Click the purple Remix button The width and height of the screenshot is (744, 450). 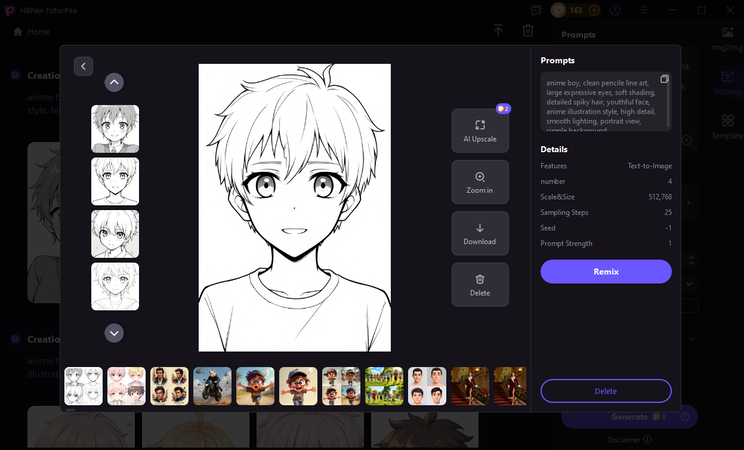click(606, 272)
